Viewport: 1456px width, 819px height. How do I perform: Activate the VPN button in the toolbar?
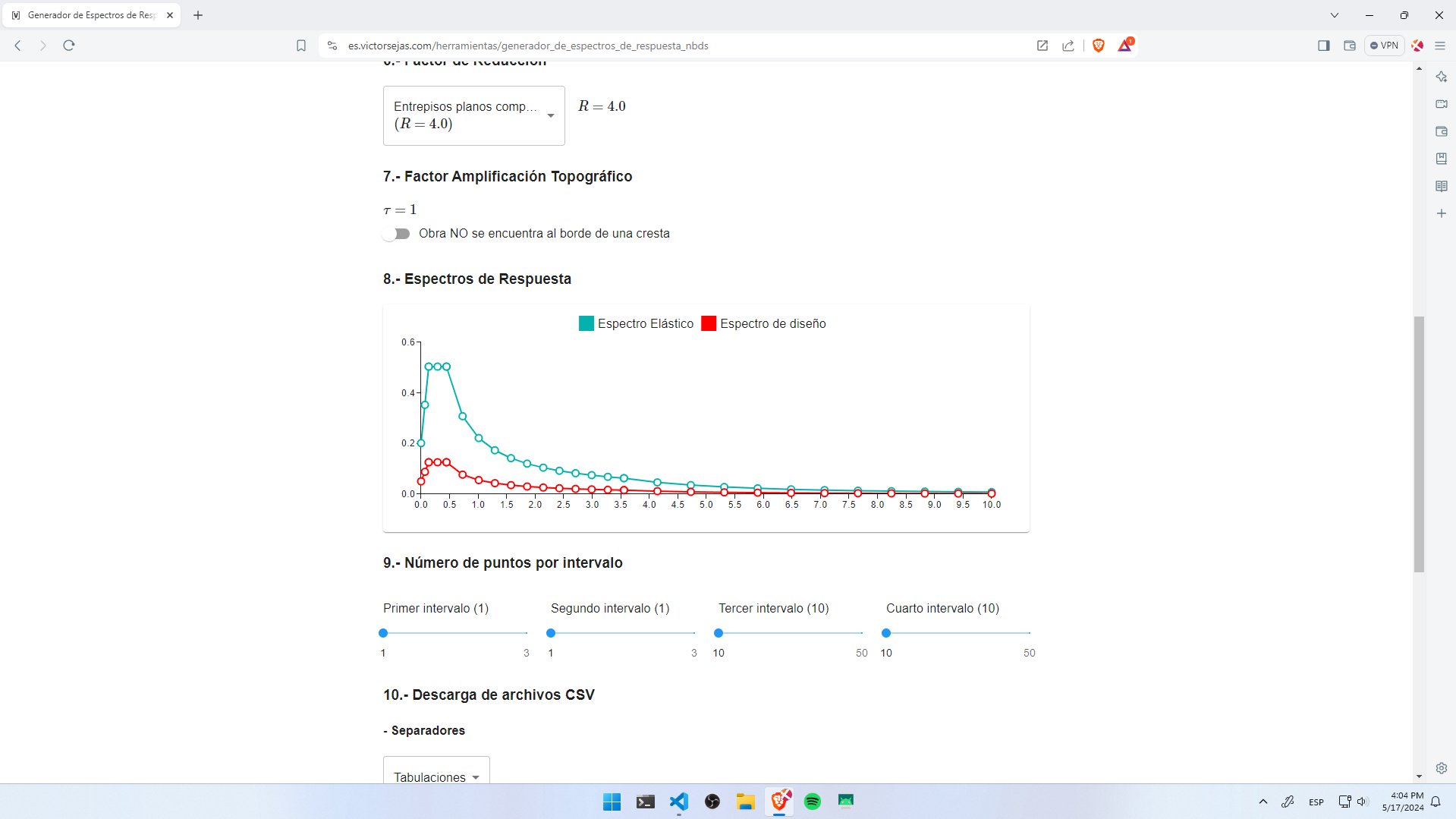[x=1384, y=46]
